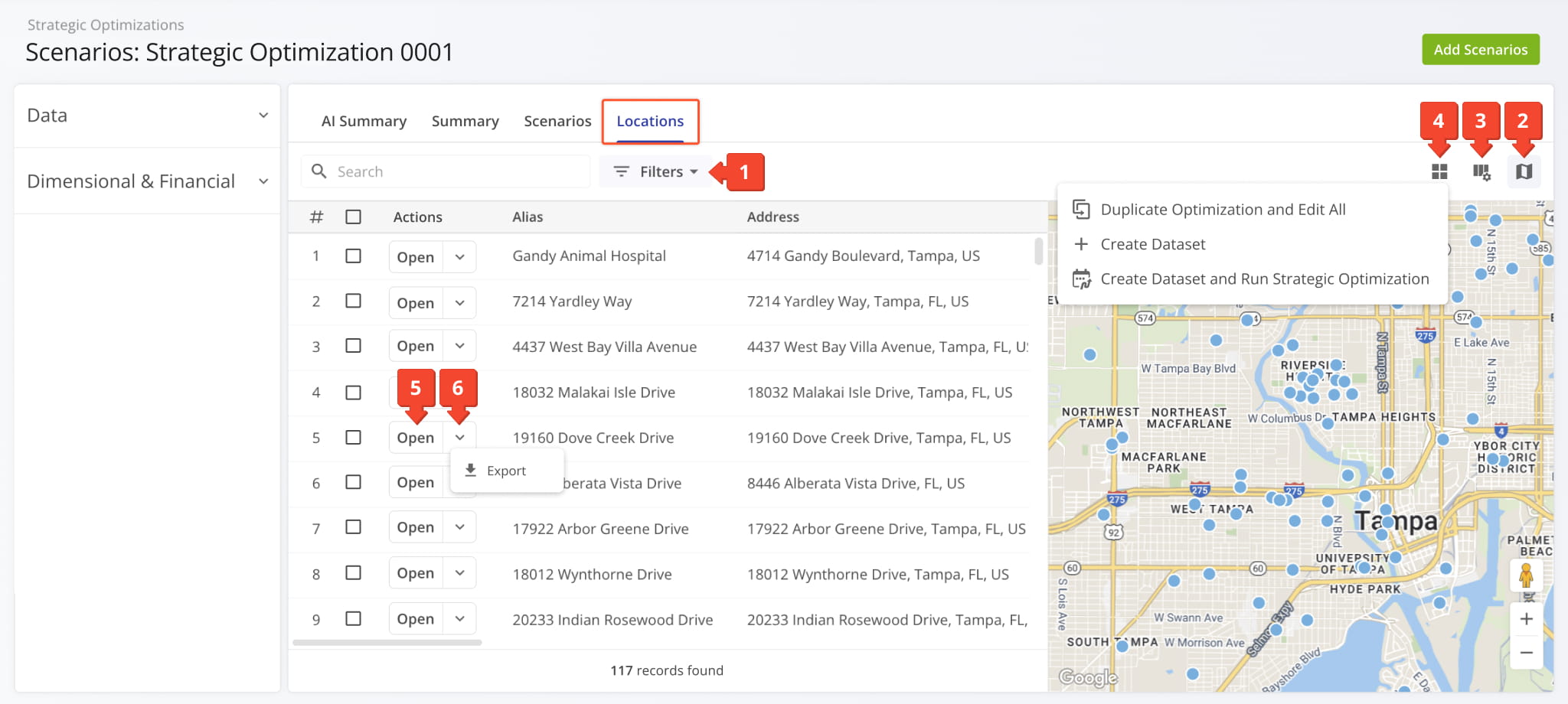Open action dropdown for 18012 Wynthorne Drive
Screen dimensions: 1568x704
coord(459,573)
